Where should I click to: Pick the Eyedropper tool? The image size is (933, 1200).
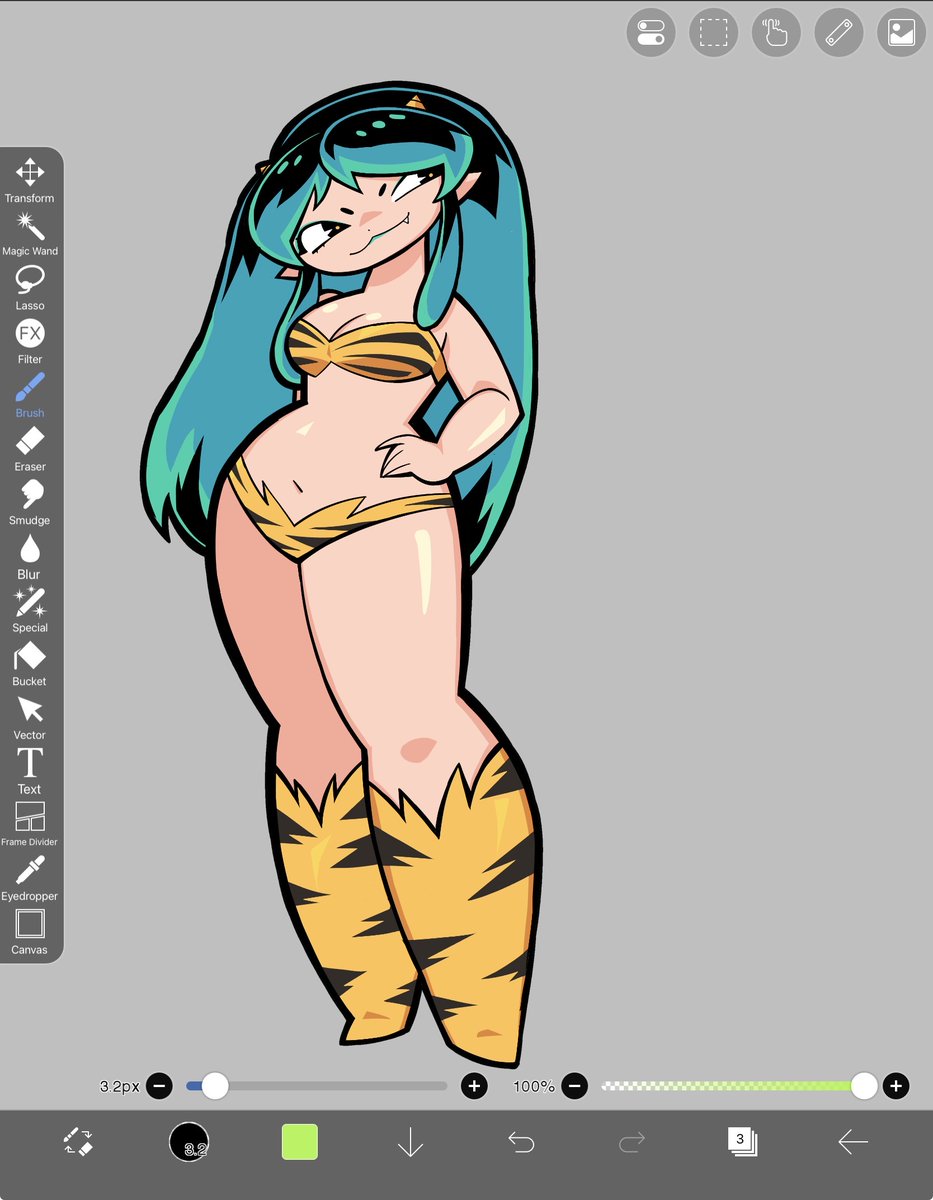(x=30, y=879)
